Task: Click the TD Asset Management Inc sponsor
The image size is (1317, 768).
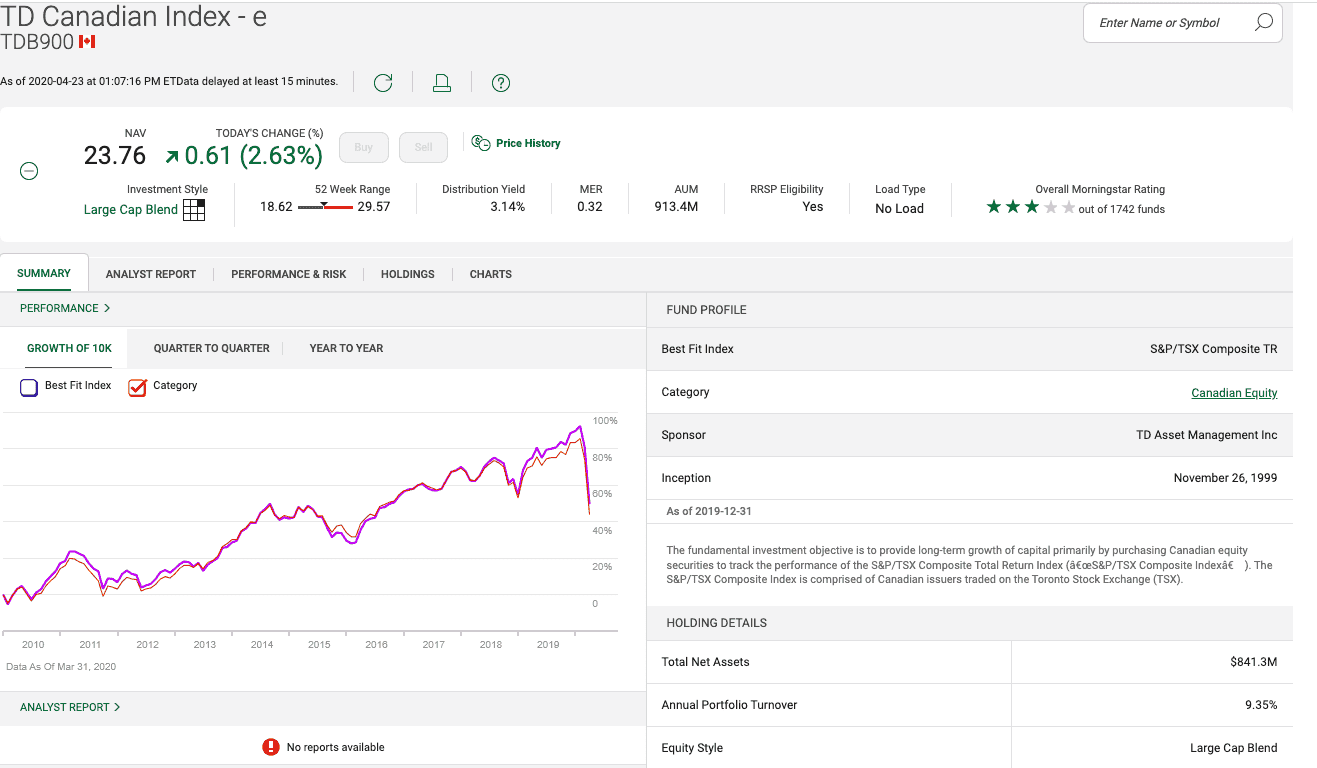Action: click(1207, 435)
